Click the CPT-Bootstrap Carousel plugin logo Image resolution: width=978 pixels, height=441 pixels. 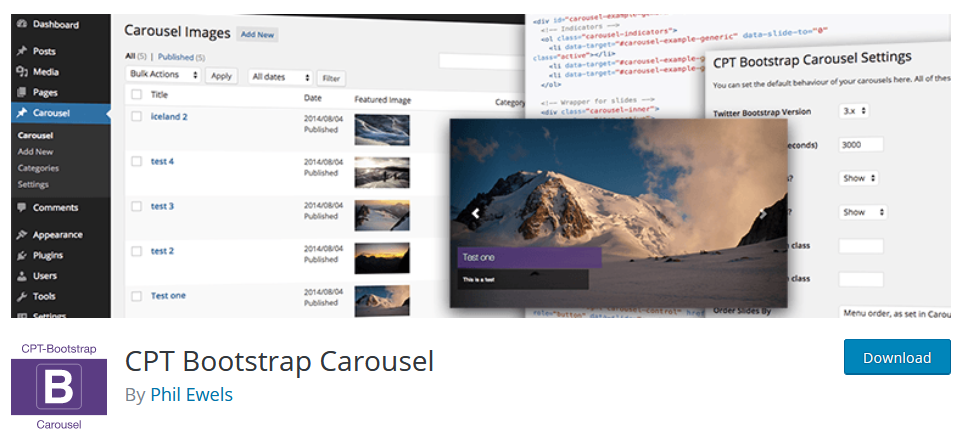(x=59, y=387)
